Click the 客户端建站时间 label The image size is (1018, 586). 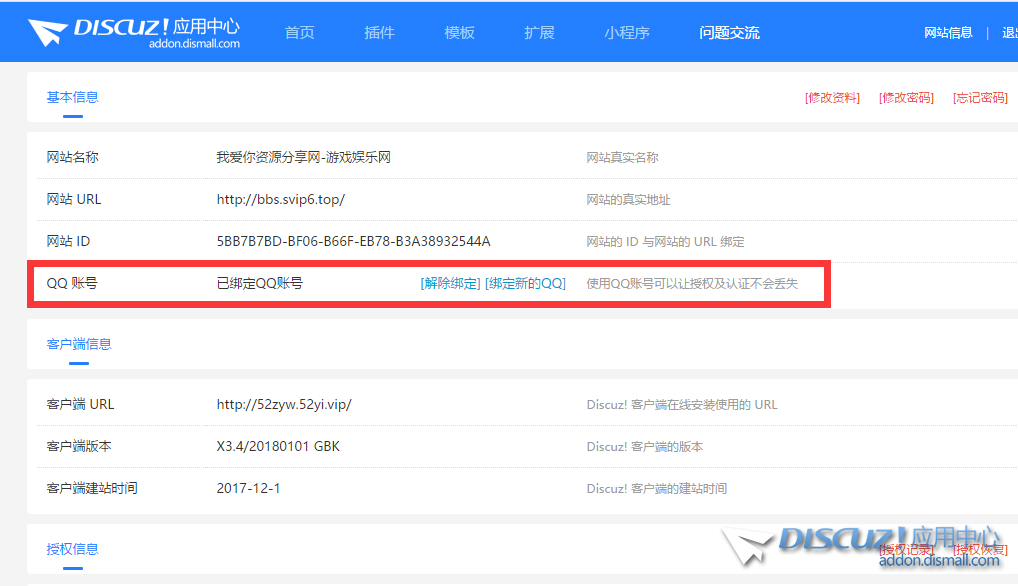(x=92, y=488)
